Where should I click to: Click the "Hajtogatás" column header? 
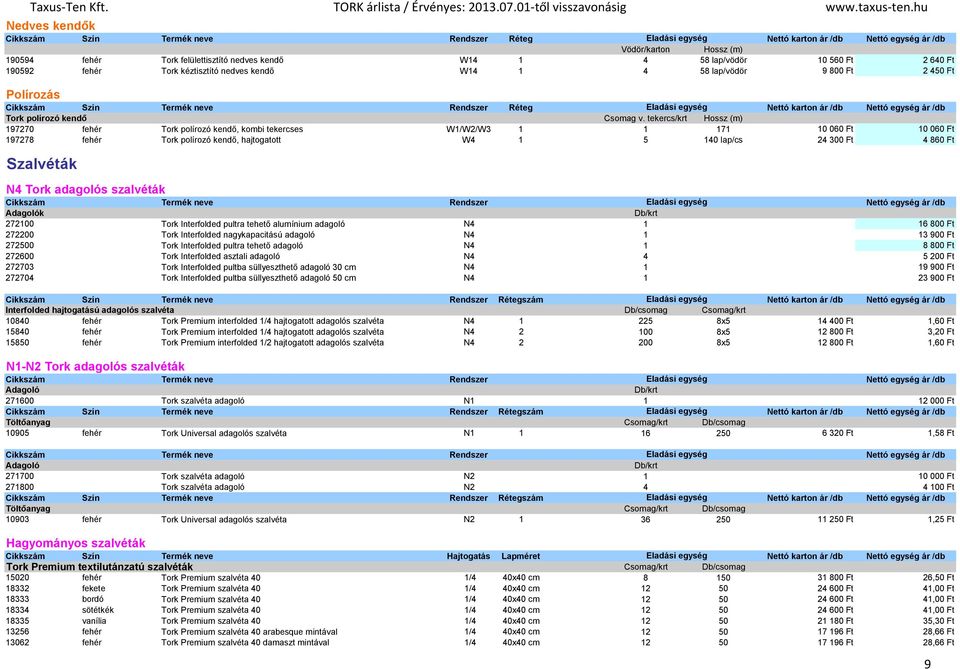pyautogui.click(x=468, y=556)
